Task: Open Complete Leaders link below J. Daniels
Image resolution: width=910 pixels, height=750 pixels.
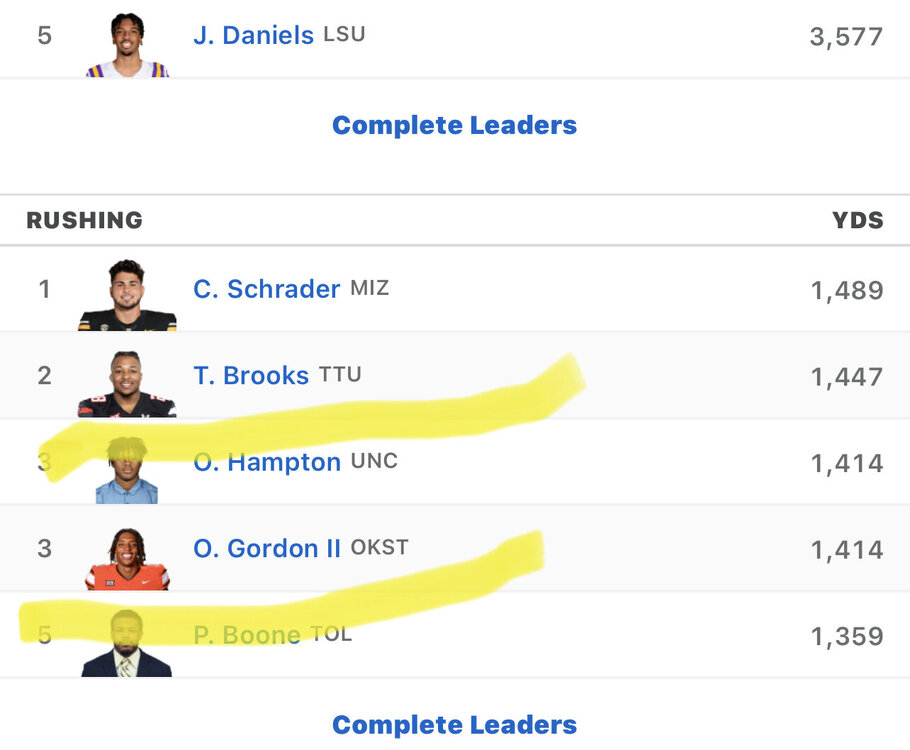Action: coord(454,125)
